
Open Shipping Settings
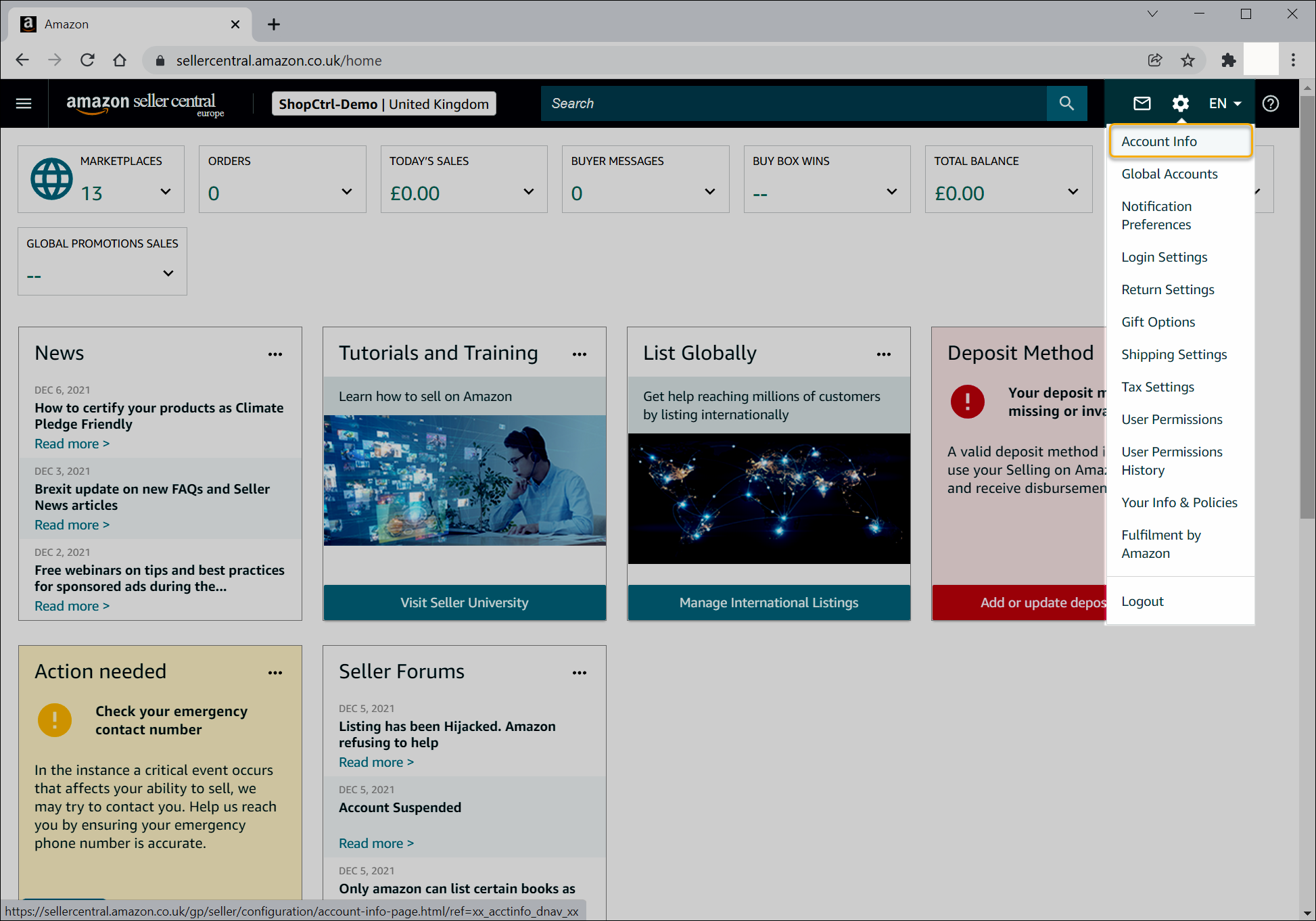[x=1174, y=354]
